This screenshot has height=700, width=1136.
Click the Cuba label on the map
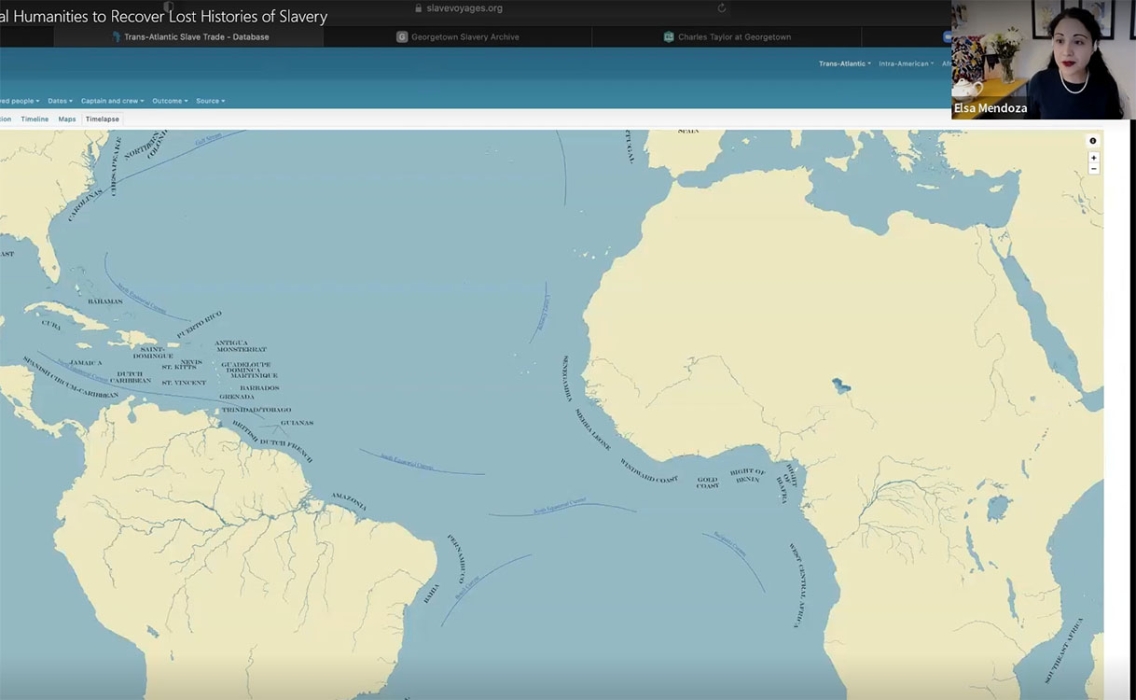pos(51,325)
